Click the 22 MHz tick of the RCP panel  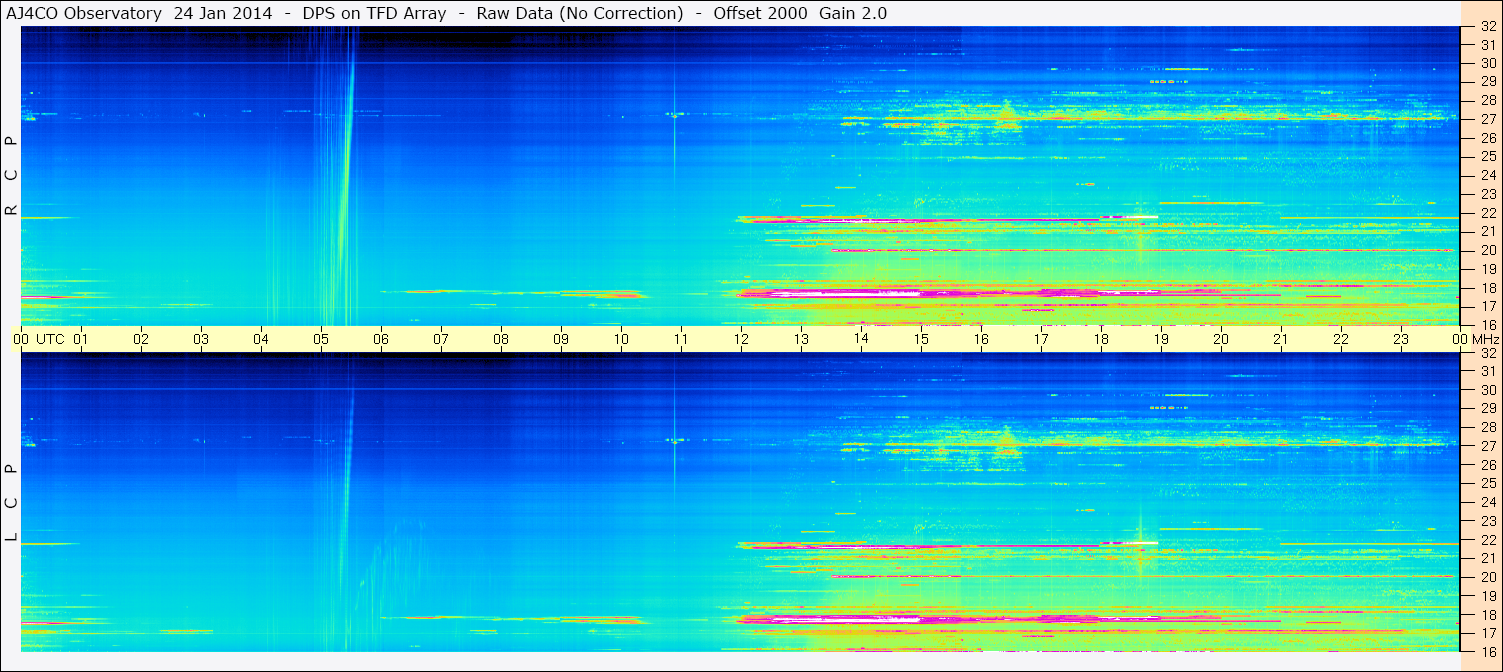tap(1488, 213)
